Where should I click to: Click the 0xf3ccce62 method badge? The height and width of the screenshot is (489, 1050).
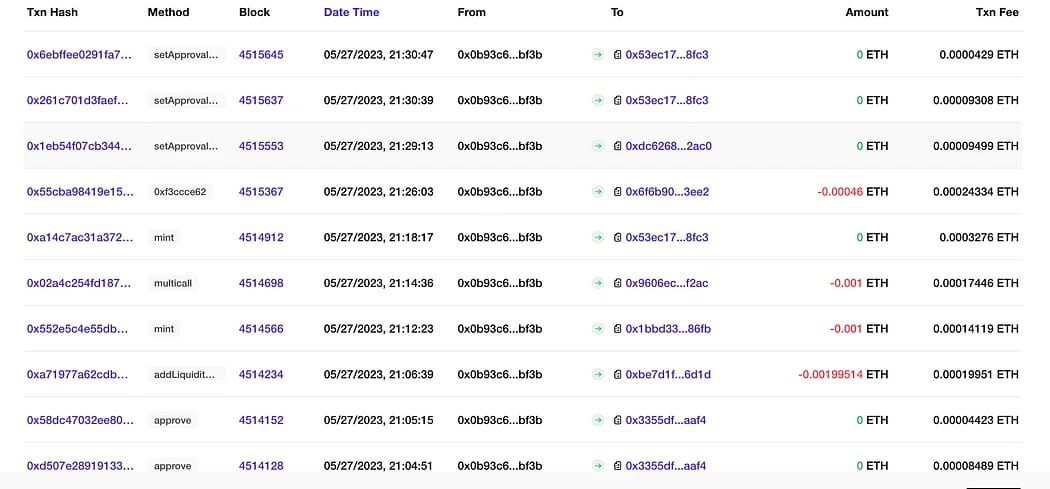180,192
